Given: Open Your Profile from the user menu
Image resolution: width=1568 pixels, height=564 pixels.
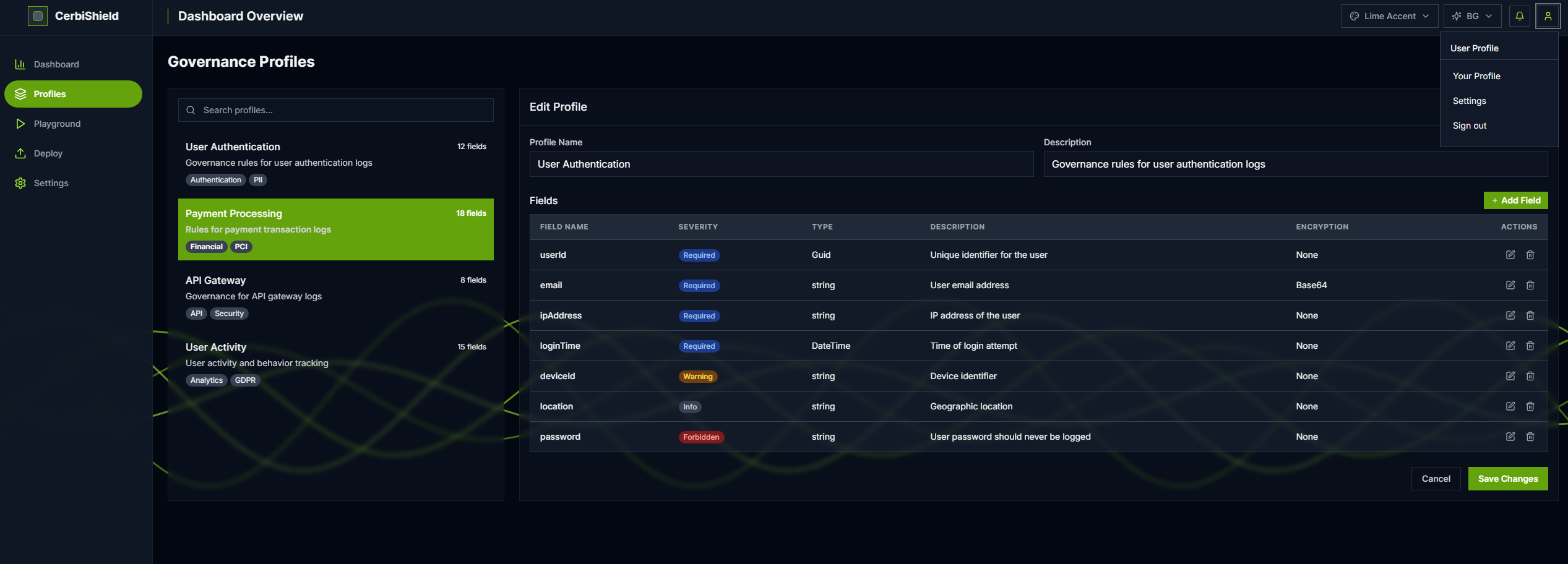Looking at the screenshot, I should point(1476,75).
